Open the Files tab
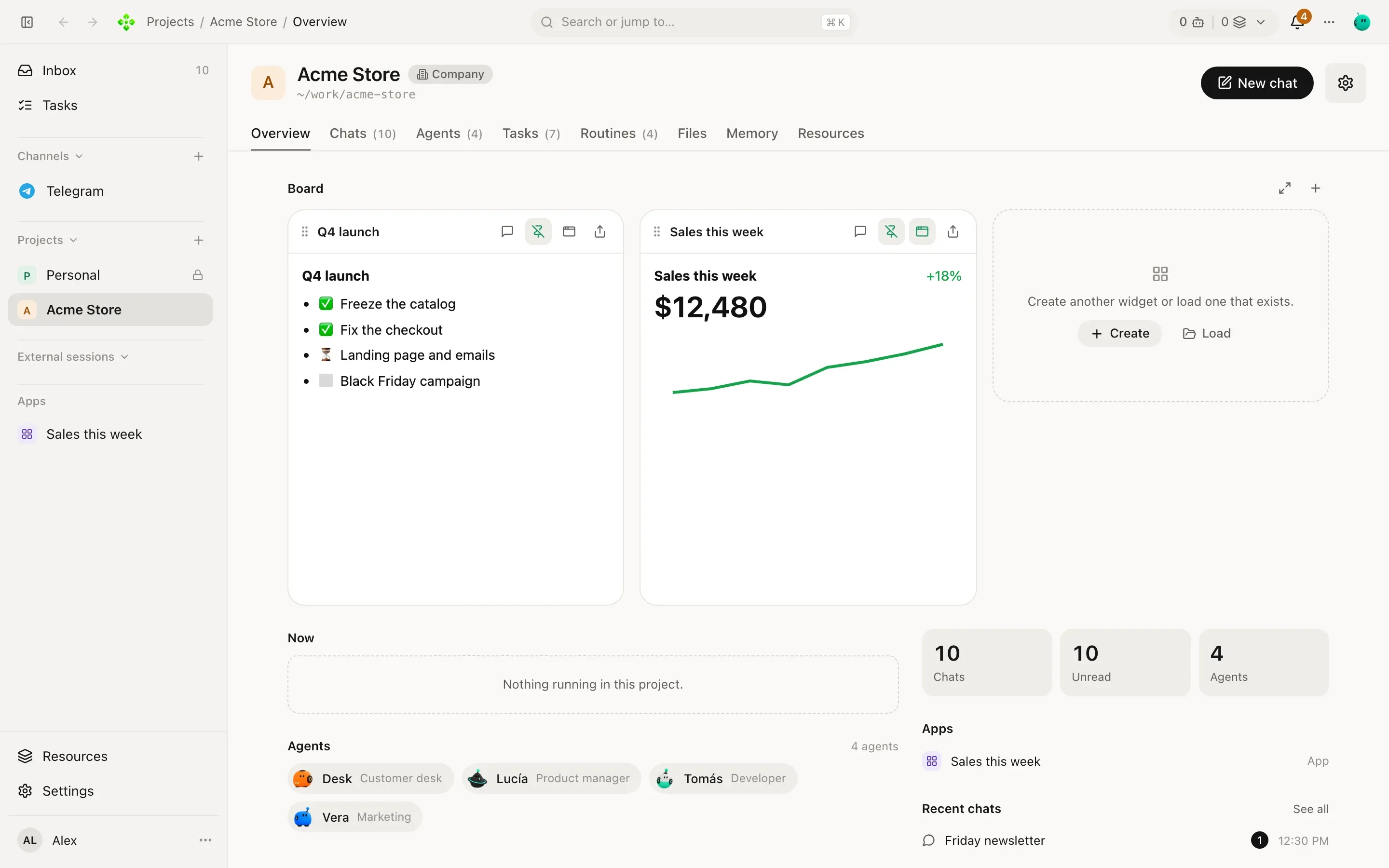 pos(692,133)
